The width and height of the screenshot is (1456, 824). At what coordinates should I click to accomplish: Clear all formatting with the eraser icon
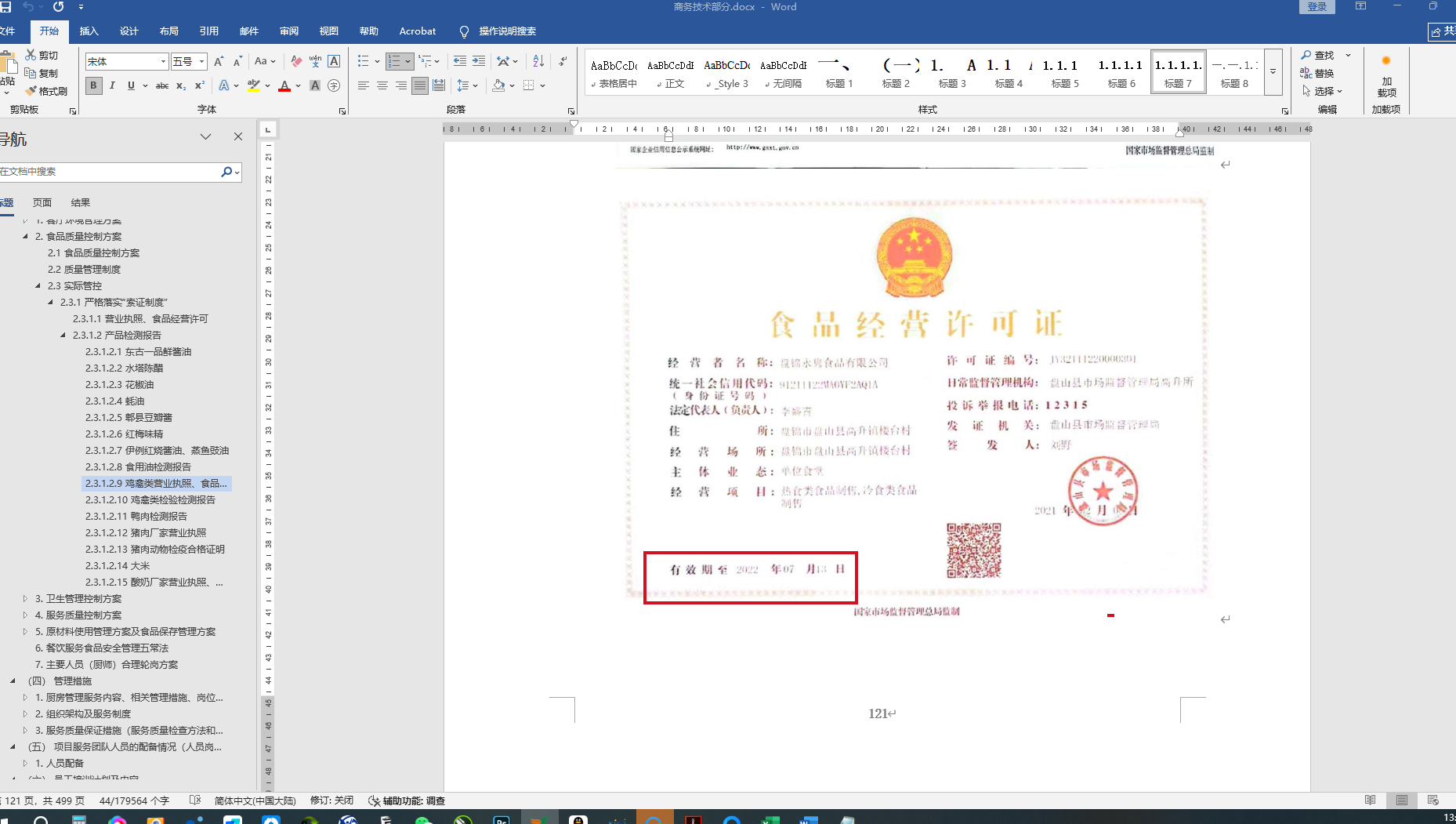click(x=296, y=61)
